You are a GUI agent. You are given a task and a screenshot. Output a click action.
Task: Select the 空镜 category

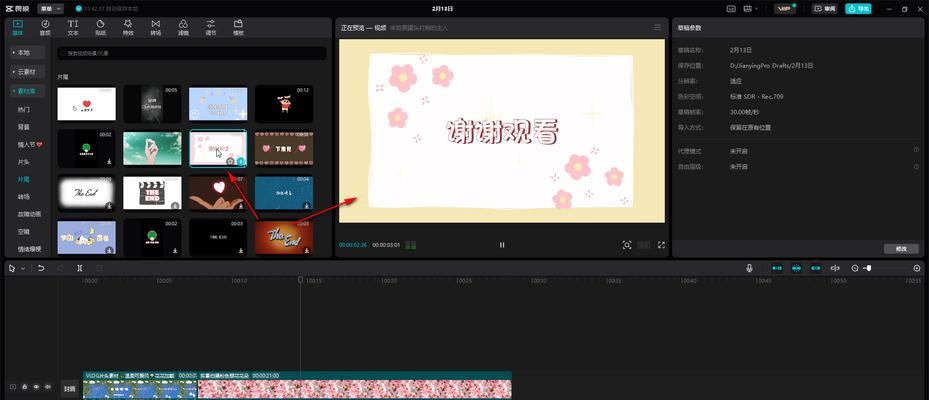(x=24, y=232)
